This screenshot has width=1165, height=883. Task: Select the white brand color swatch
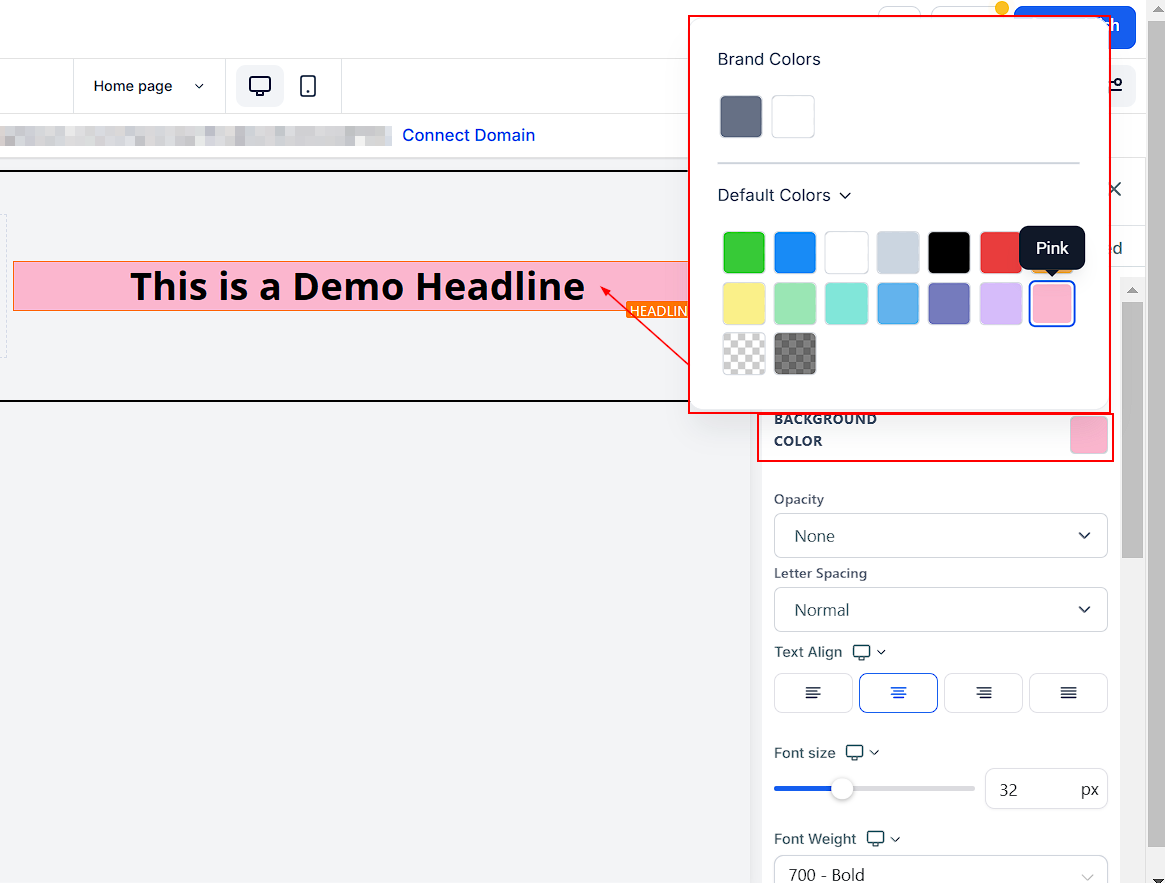point(793,117)
